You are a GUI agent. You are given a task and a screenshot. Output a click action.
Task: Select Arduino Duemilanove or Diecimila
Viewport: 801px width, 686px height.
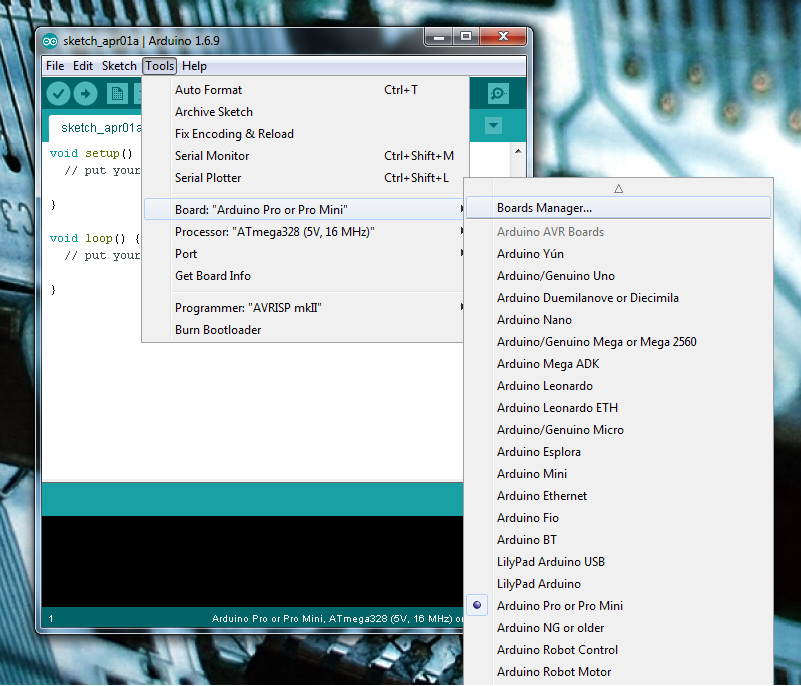click(619, 298)
